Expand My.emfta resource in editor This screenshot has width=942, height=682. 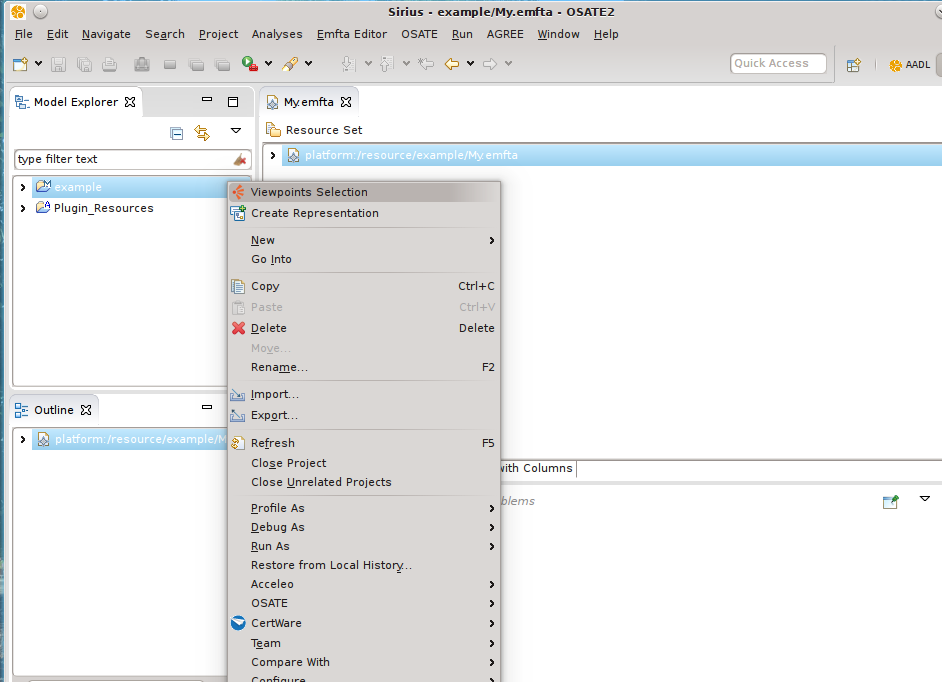[x=273, y=155]
